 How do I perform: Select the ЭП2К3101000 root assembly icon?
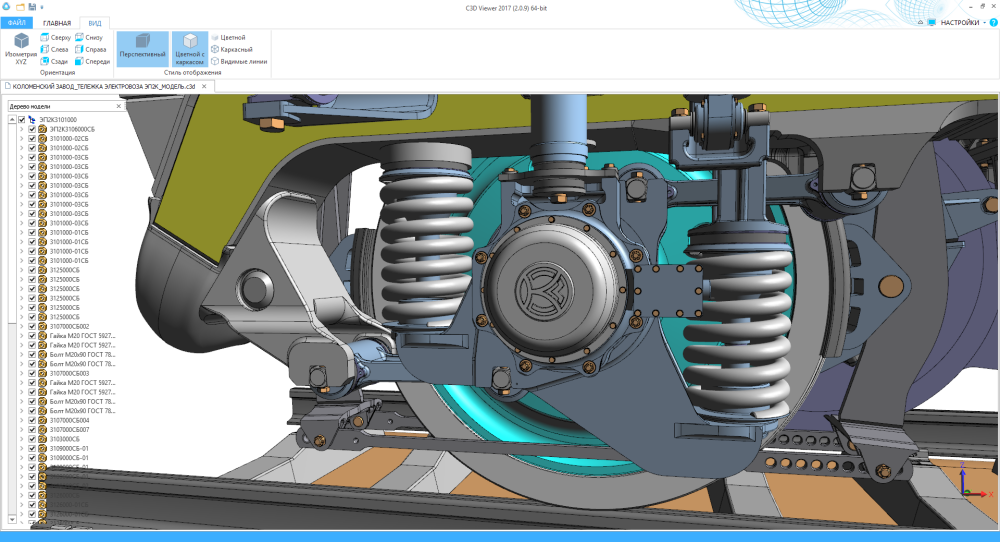pyautogui.click(x=31, y=119)
